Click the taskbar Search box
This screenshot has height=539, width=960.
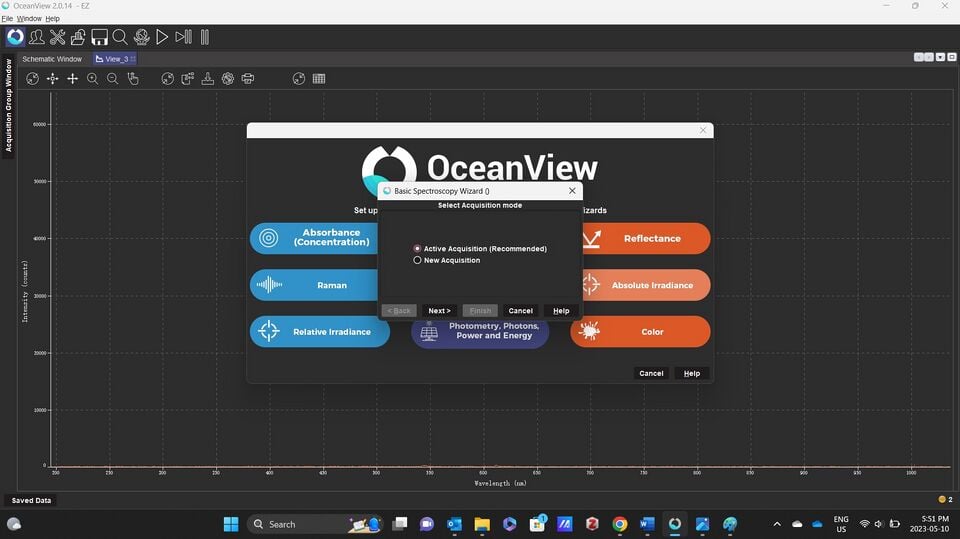click(x=315, y=524)
